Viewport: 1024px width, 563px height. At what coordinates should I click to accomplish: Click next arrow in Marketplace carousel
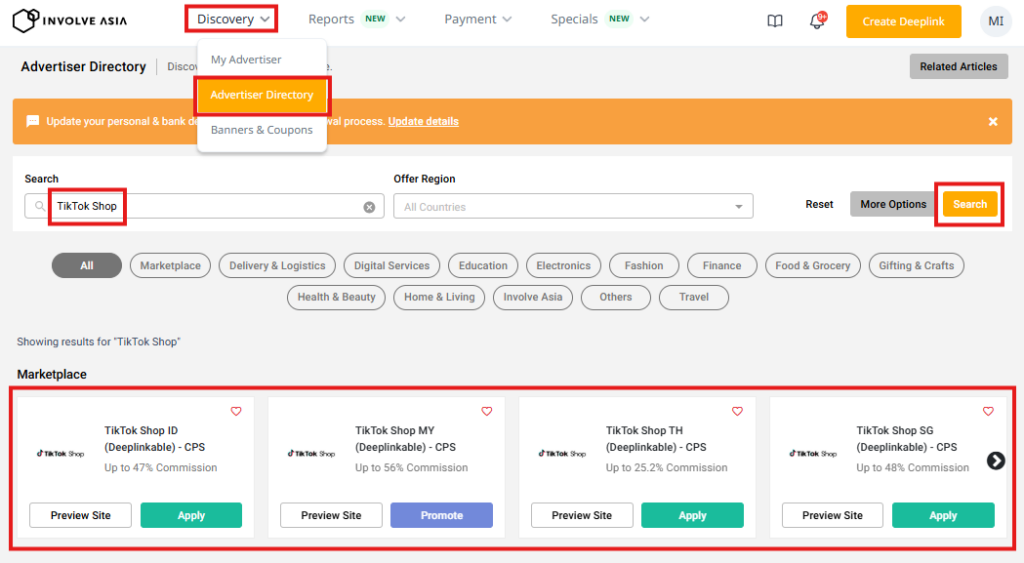pyautogui.click(x=995, y=460)
